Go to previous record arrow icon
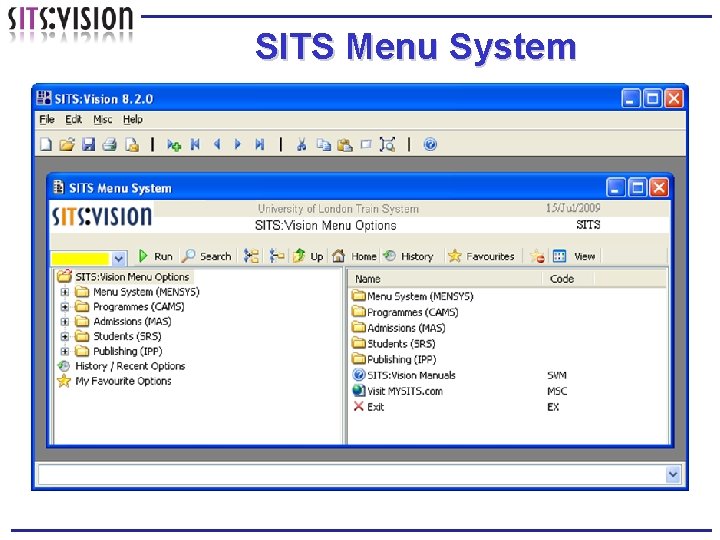This screenshot has height=540, width=720. [x=217, y=145]
